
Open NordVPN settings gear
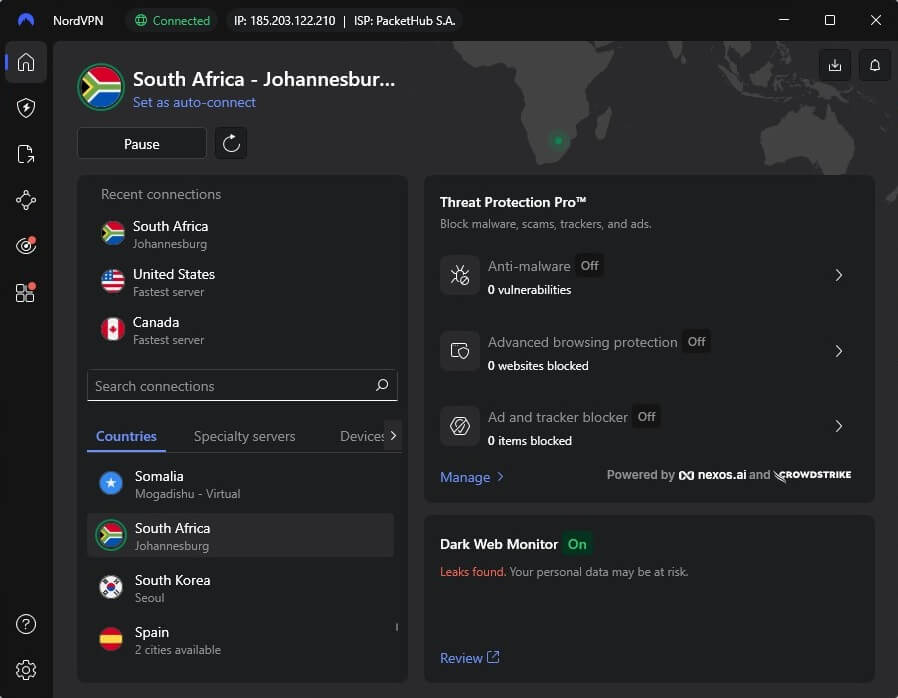[25, 670]
